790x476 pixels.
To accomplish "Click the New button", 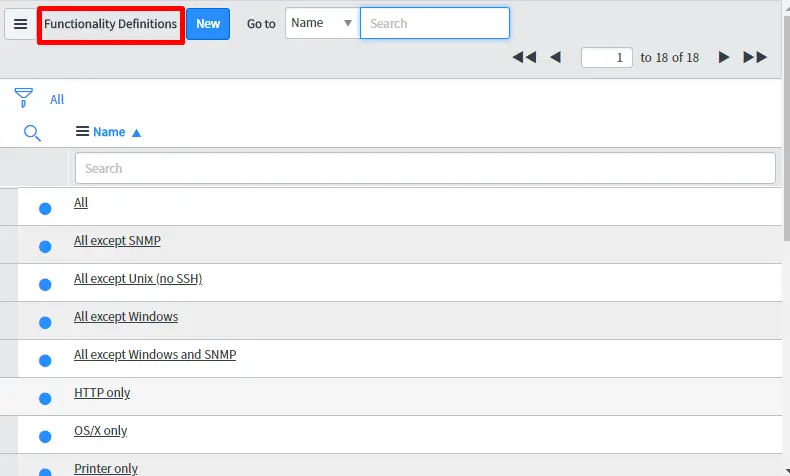I will 208,24.
